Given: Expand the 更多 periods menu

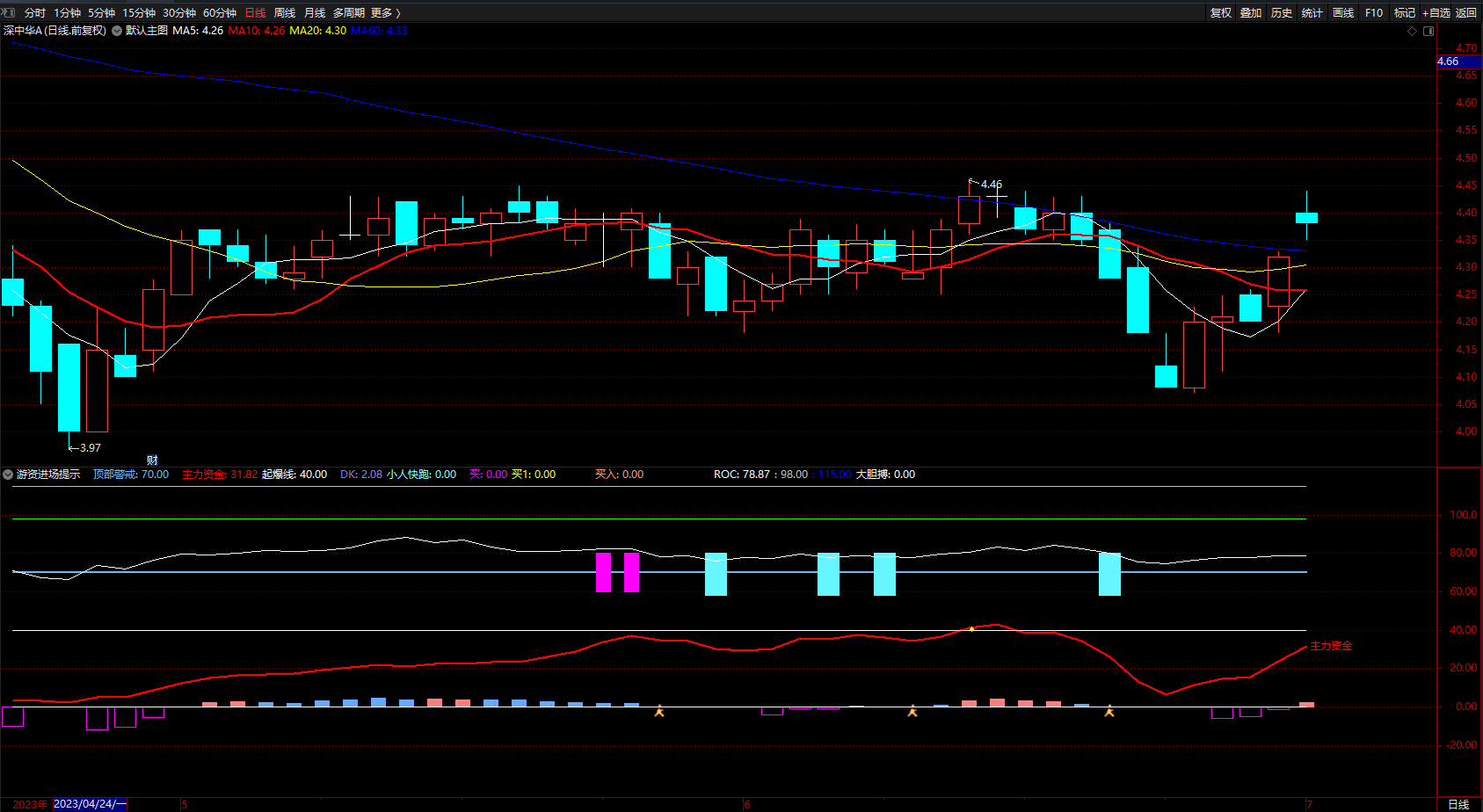Looking at the screenshot, I should click(x=385, y=12).
